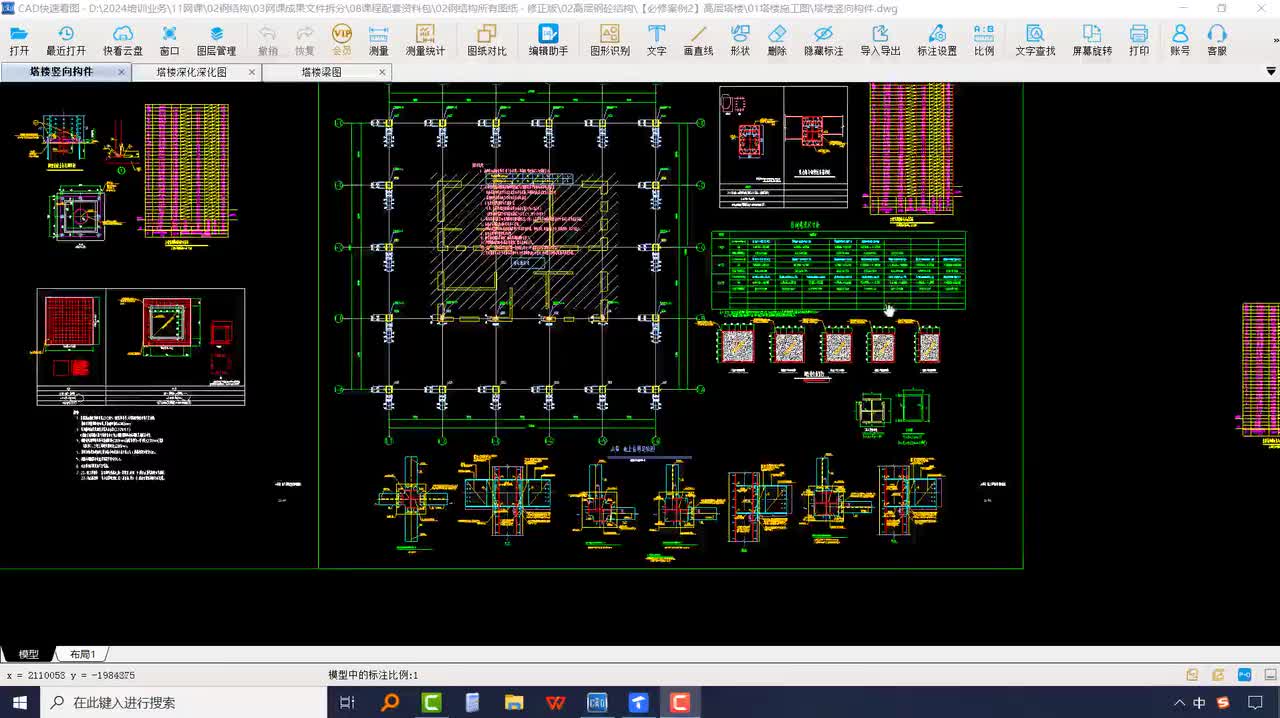
Task: Select the 测量 measure tool
Action: (379, 40)
